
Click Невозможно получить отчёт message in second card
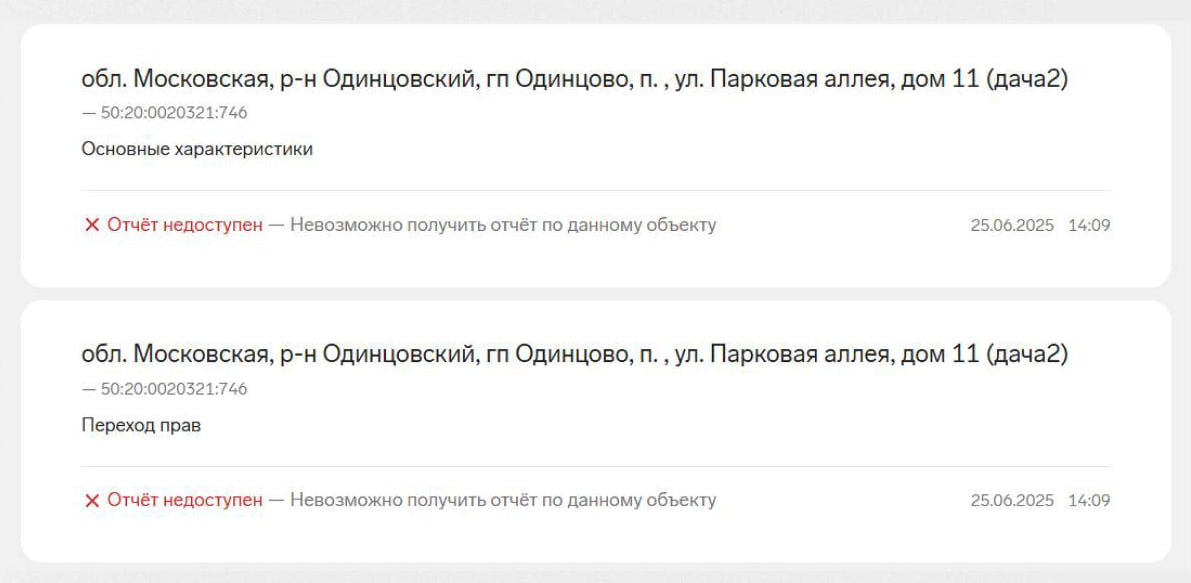(503, 500)
